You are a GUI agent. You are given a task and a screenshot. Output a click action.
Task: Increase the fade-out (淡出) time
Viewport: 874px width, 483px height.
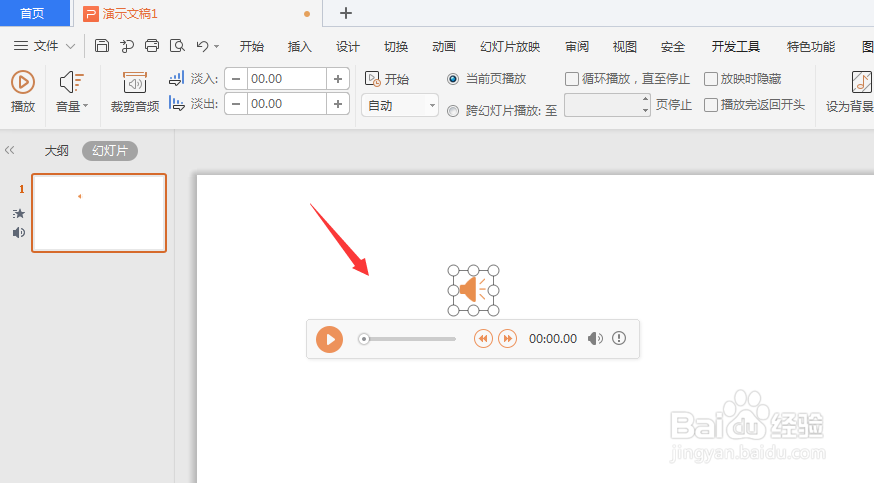point(338,104)
